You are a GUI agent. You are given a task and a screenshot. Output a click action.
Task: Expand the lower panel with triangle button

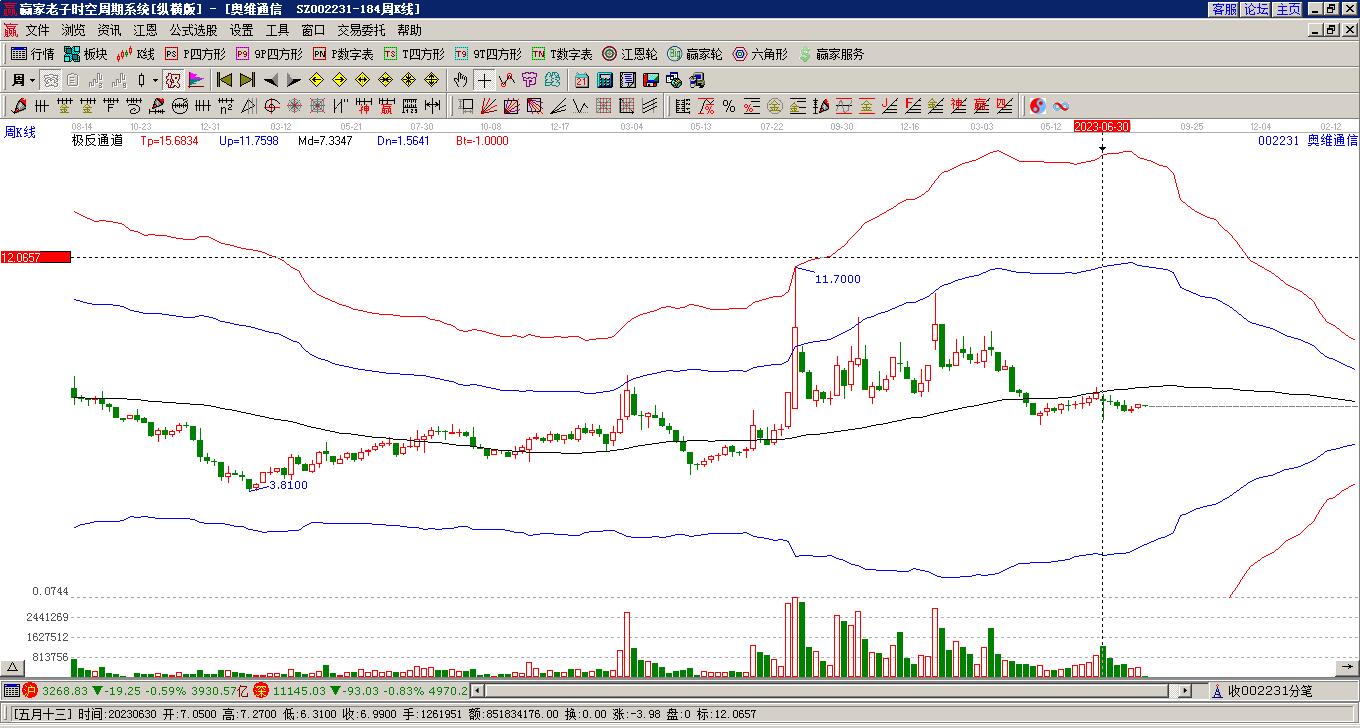click(13, 667)
